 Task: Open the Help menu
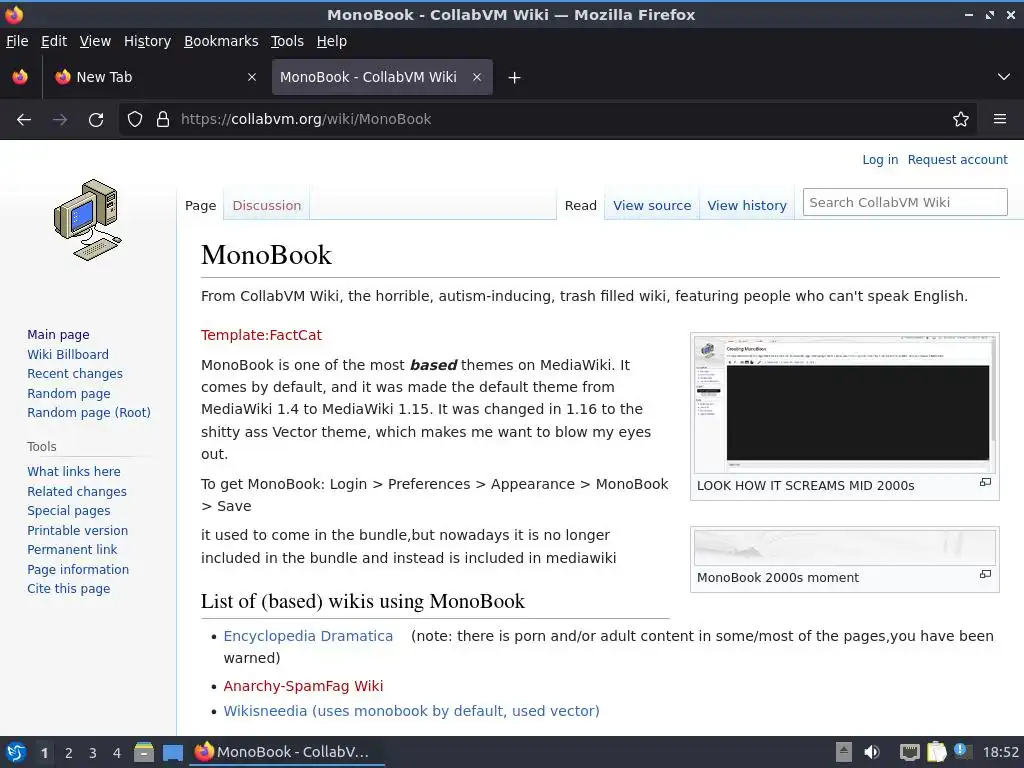[x=332, y=41]
